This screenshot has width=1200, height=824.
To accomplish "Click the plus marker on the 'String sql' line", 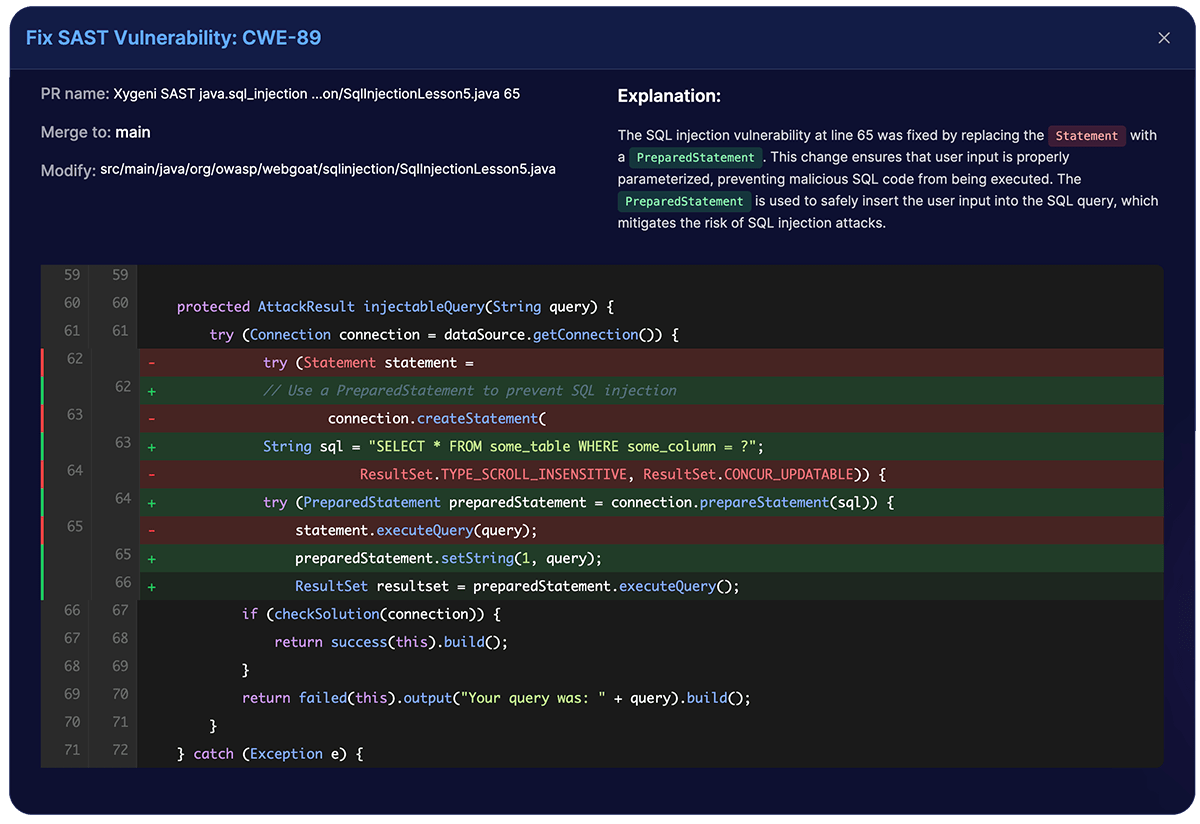I will click(151, 447).
